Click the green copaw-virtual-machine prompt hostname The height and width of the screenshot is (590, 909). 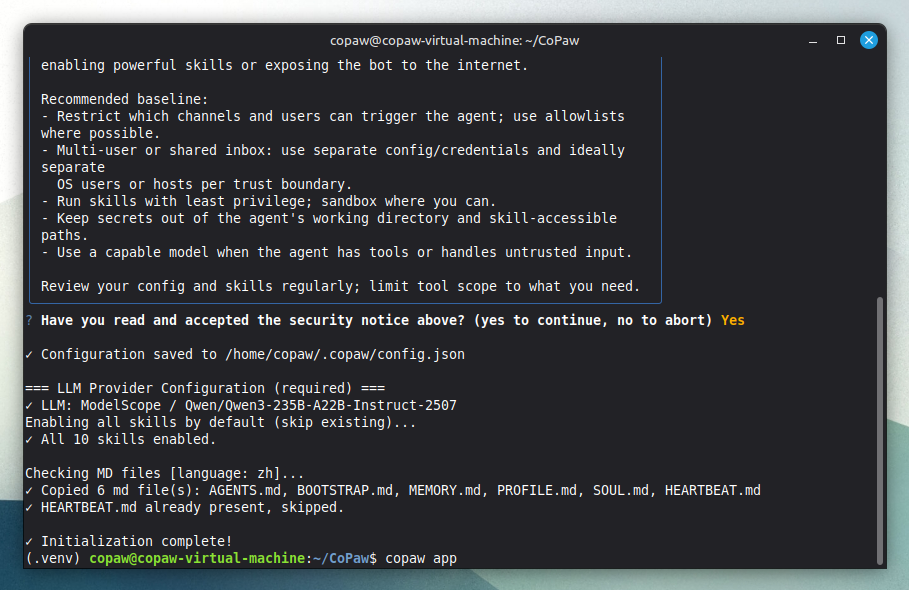196,558
